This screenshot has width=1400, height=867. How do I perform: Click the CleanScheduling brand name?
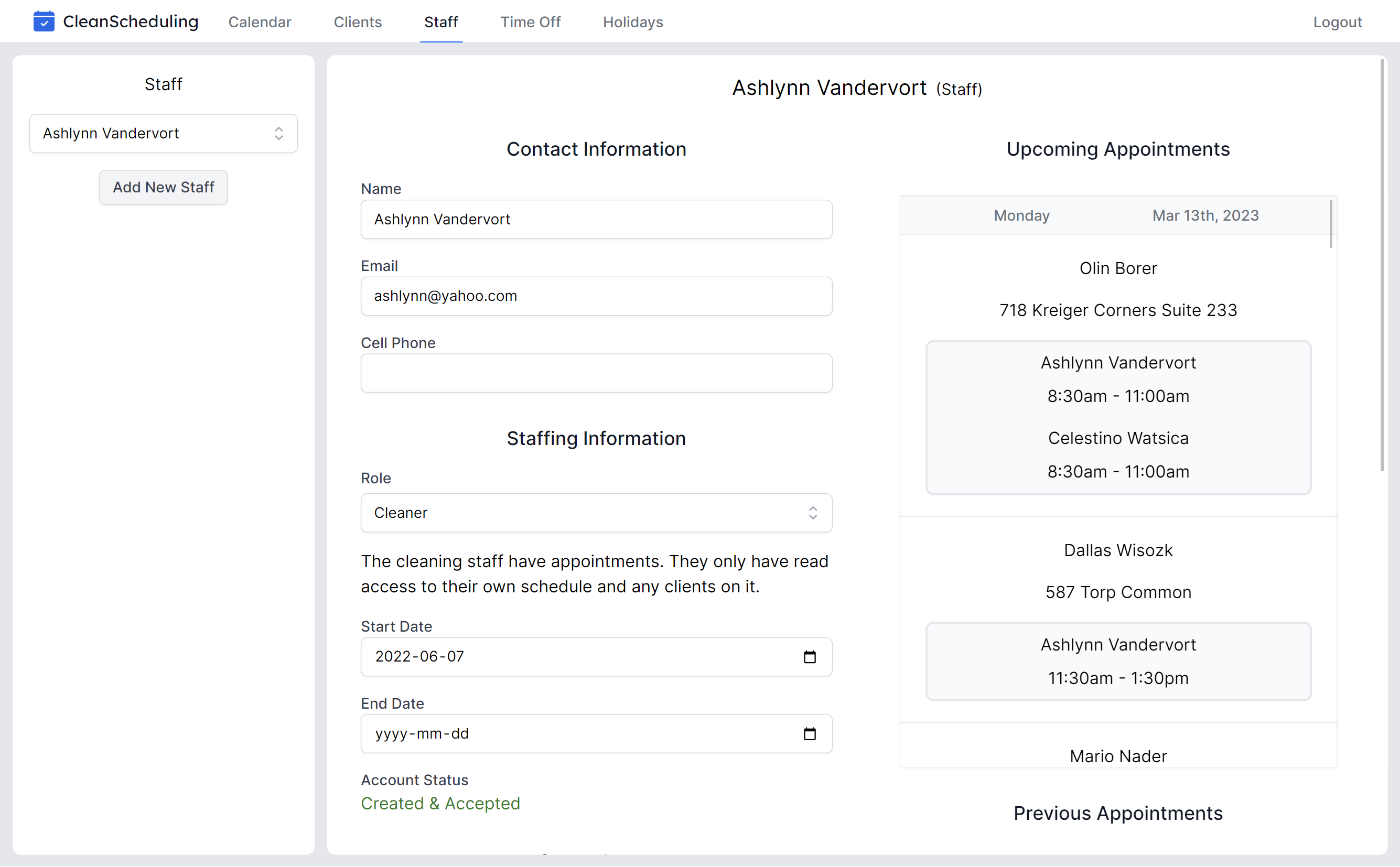point(130,22)
